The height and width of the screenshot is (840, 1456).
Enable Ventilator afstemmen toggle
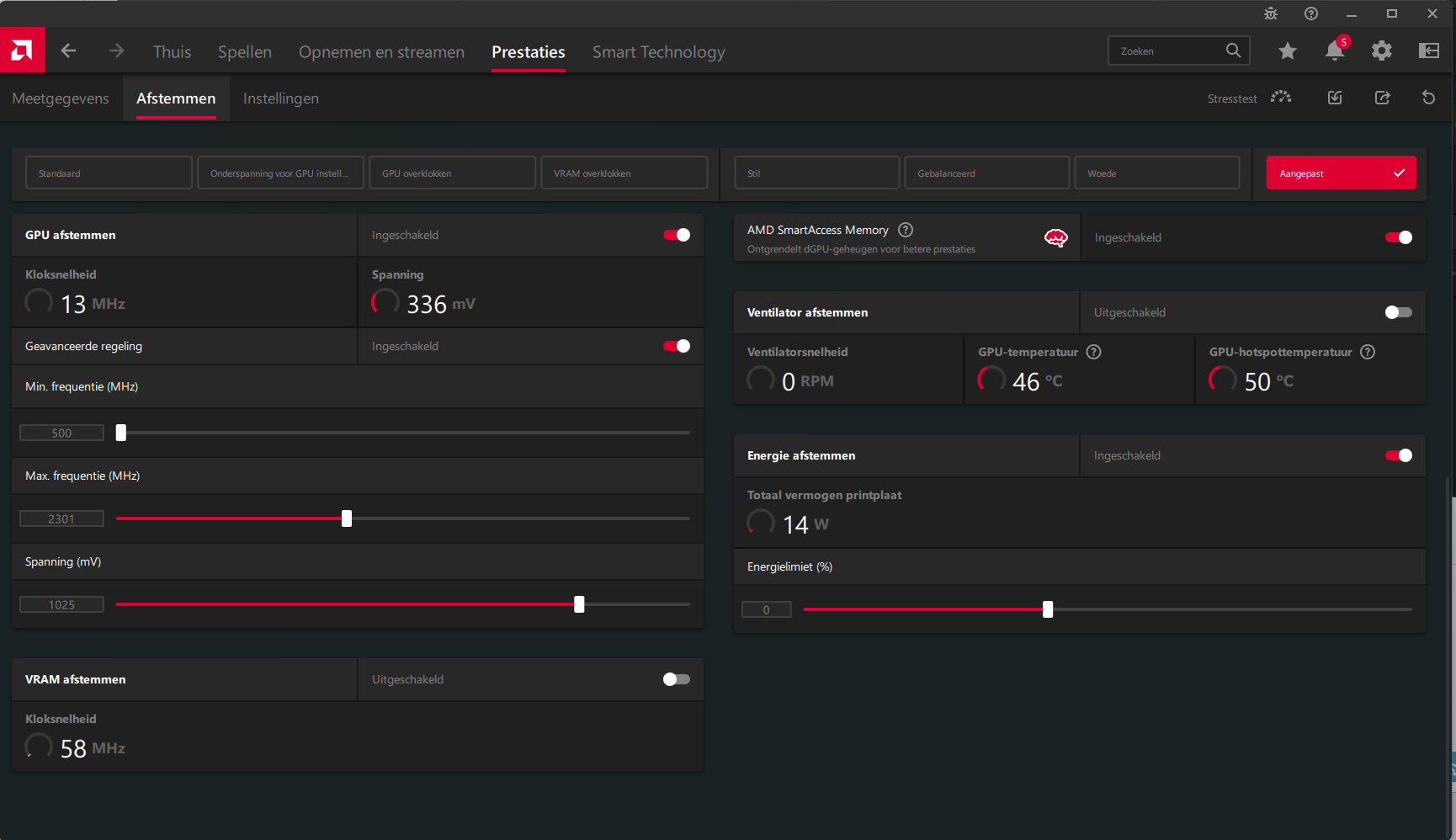[1399, 312]
